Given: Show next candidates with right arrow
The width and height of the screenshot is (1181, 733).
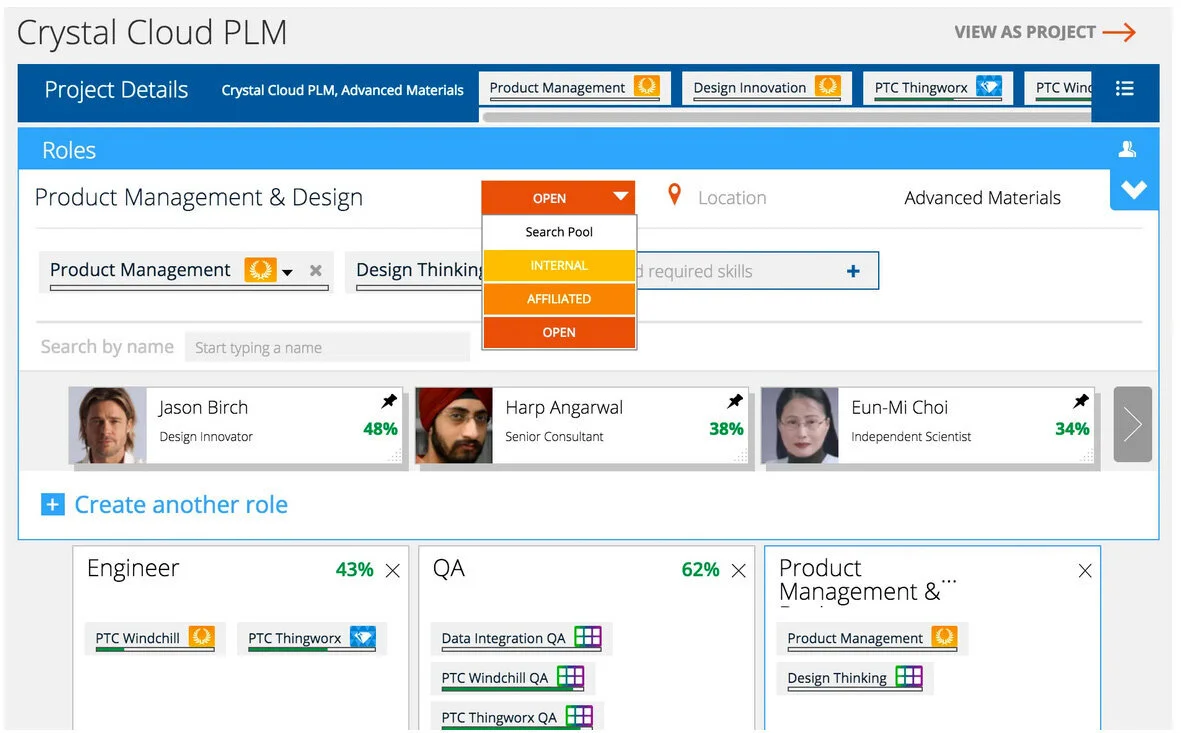Looking at the screenshot, I should pos(1132,424).
